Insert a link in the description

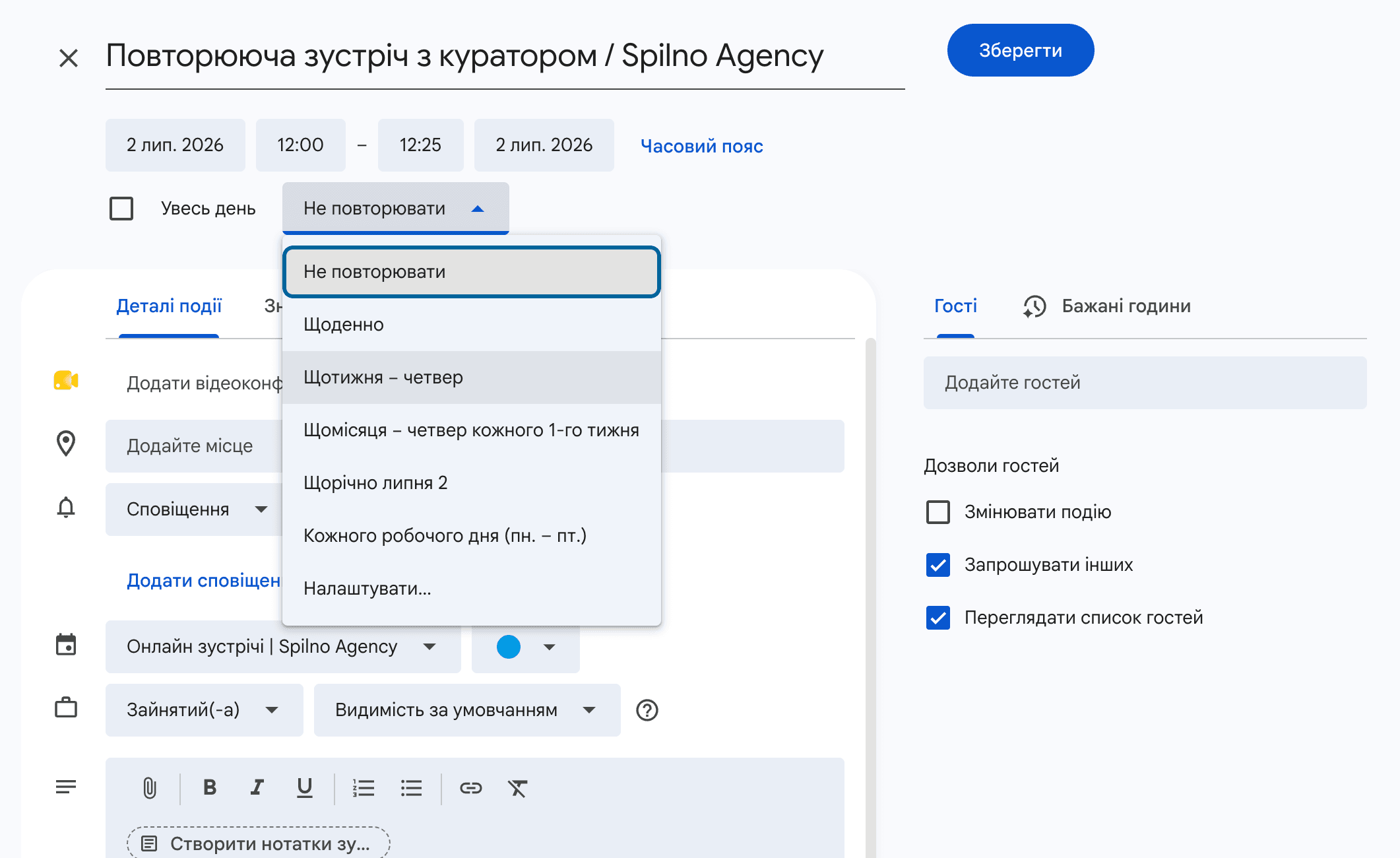coord(471,787)
